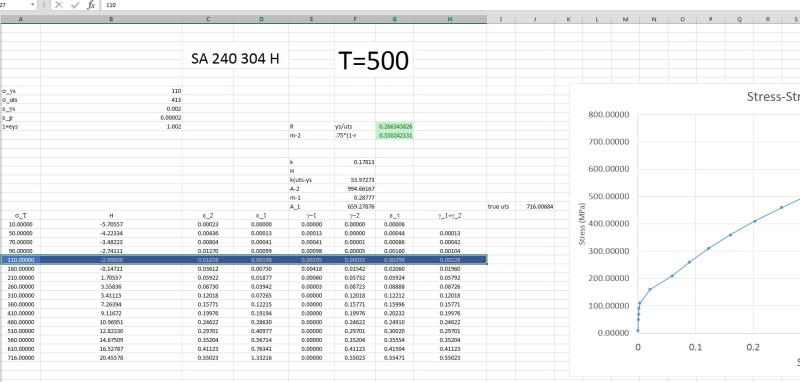Screen dimensions: 800x382
Task: Select the k value cell 0.17813
Action: pyautogui.click(x=355, y=162)
